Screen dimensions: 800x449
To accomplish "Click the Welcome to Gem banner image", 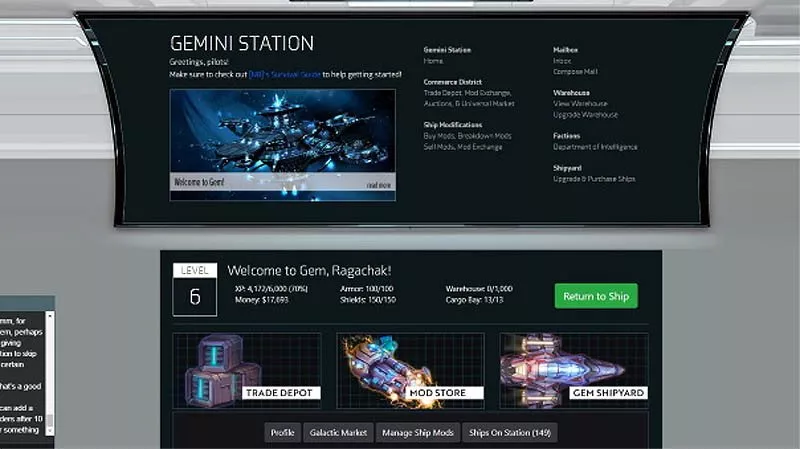I will 283,145.
